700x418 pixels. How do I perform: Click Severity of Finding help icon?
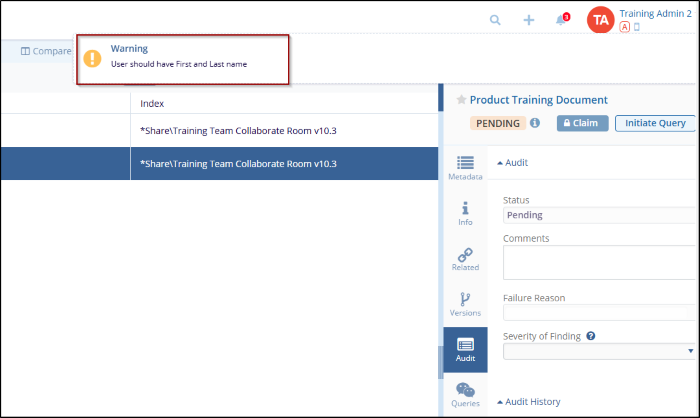[x=591, y=335]
